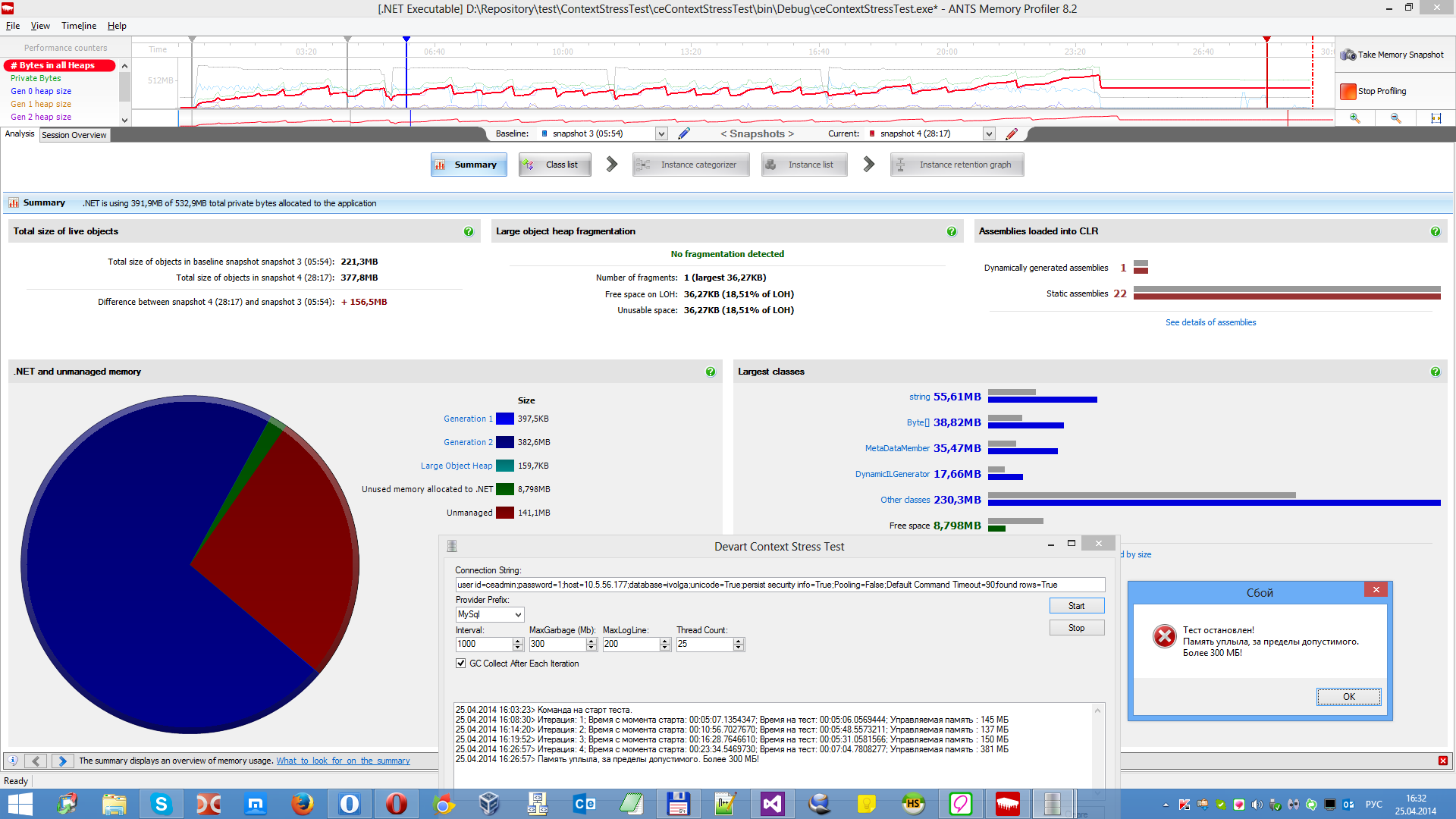Select # Bytes in all Heaps counter
Image resolution: width=1456 pixels, height=819 pixels.
tap(59, 65)
